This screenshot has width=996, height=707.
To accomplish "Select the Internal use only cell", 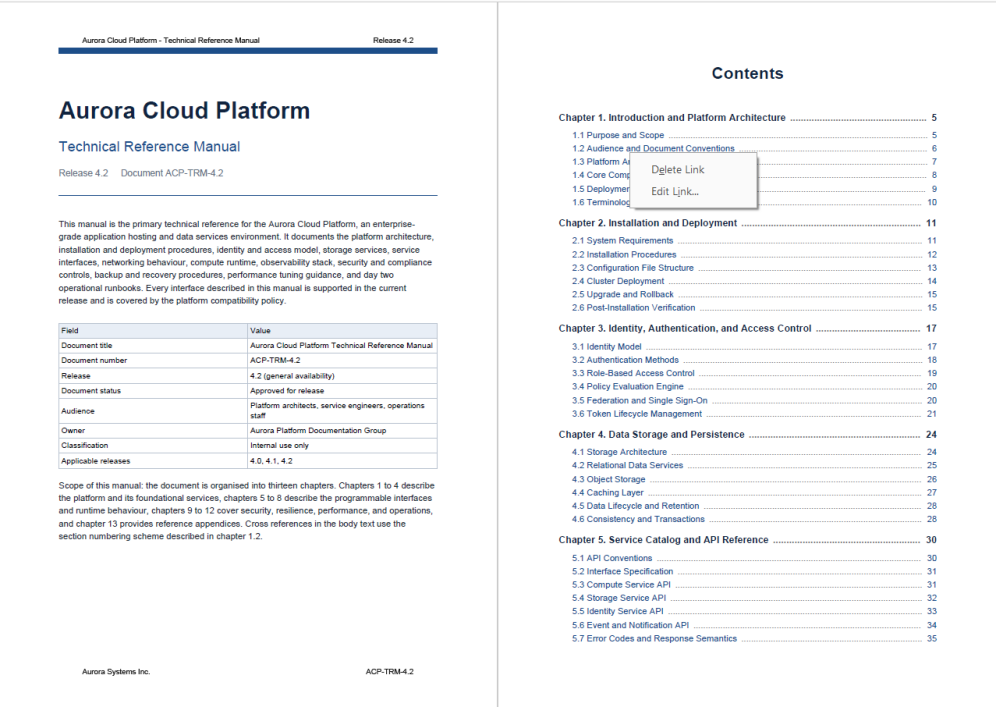I will tap(342, 446).
